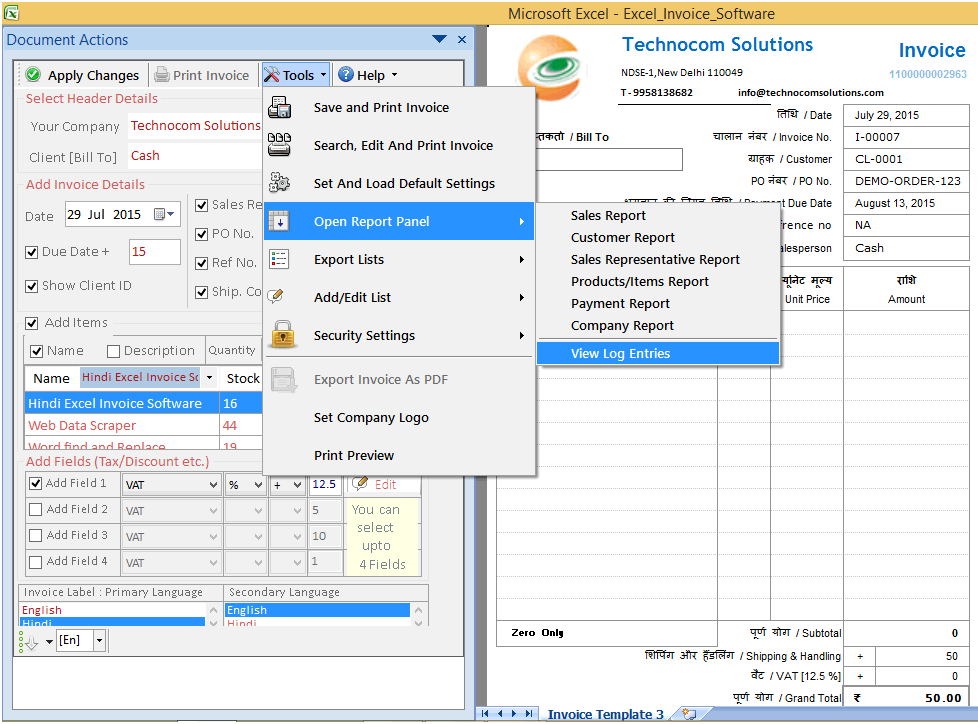The height and width of the screenshot is (724, 978).
Task: Click the Set And Load Default Settings icon
Action: pos(280,183)
